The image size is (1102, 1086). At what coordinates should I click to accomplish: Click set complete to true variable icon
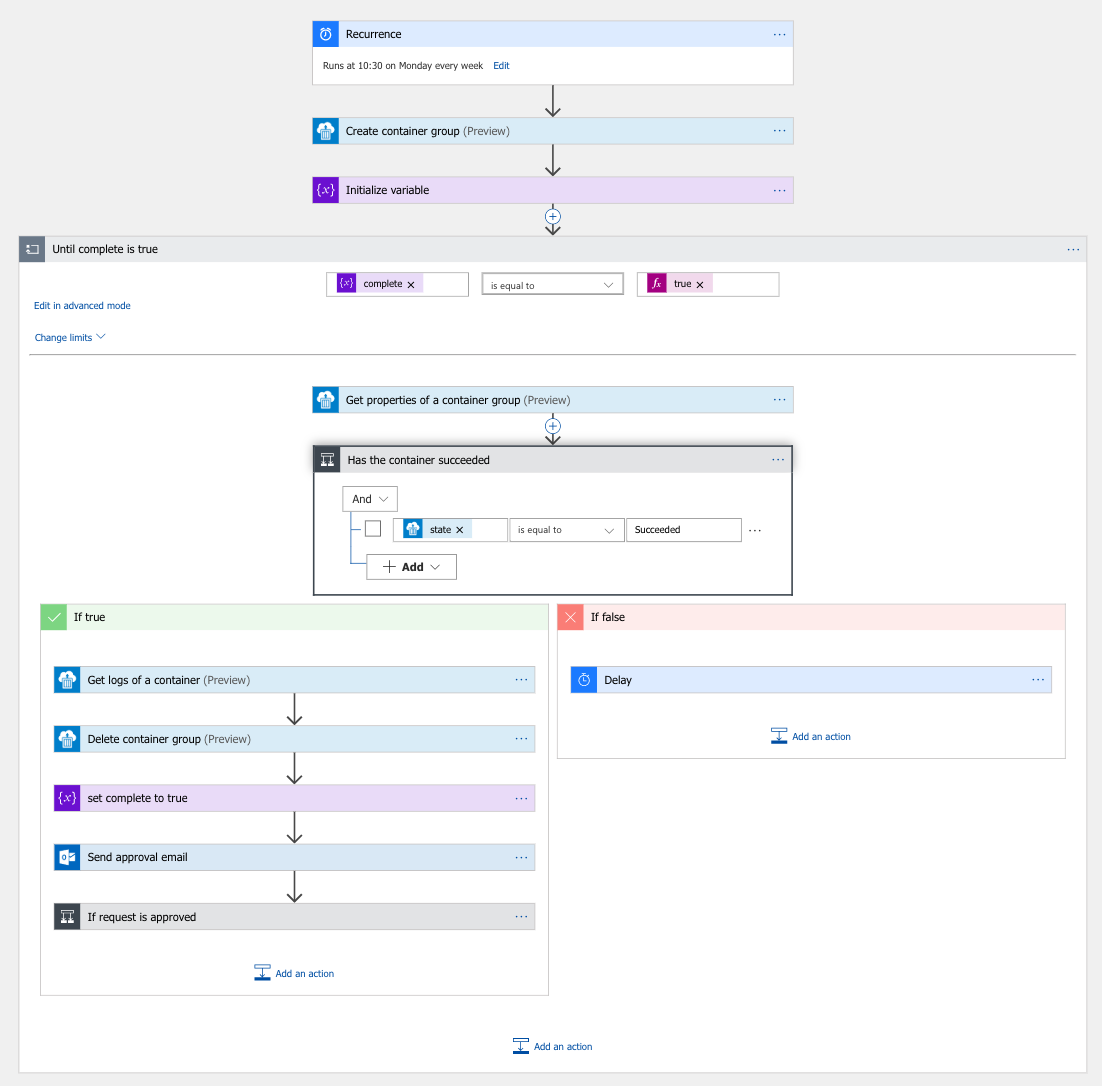[x=67, y=798]
